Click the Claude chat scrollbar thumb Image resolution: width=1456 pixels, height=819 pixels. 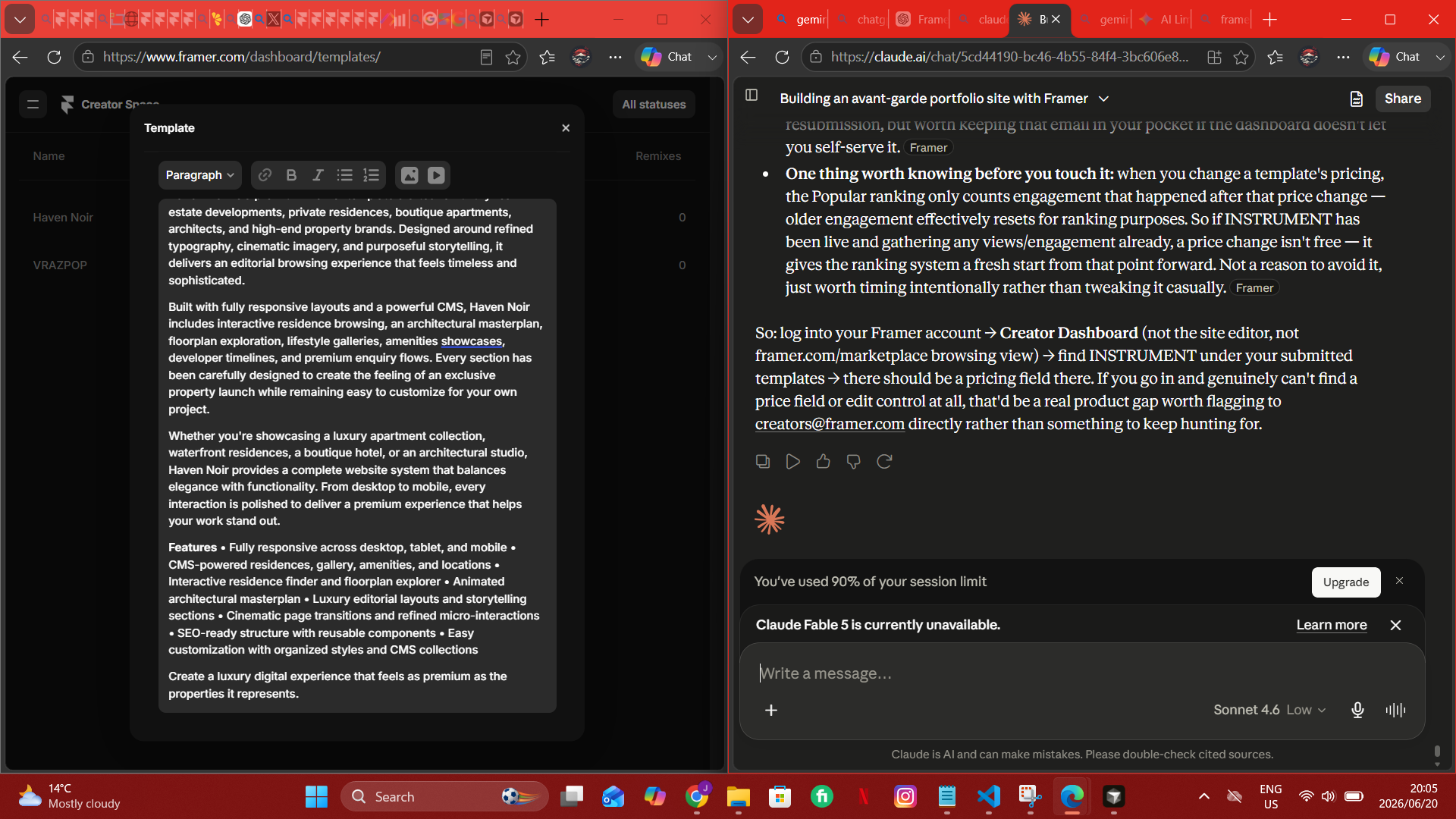1437,752
